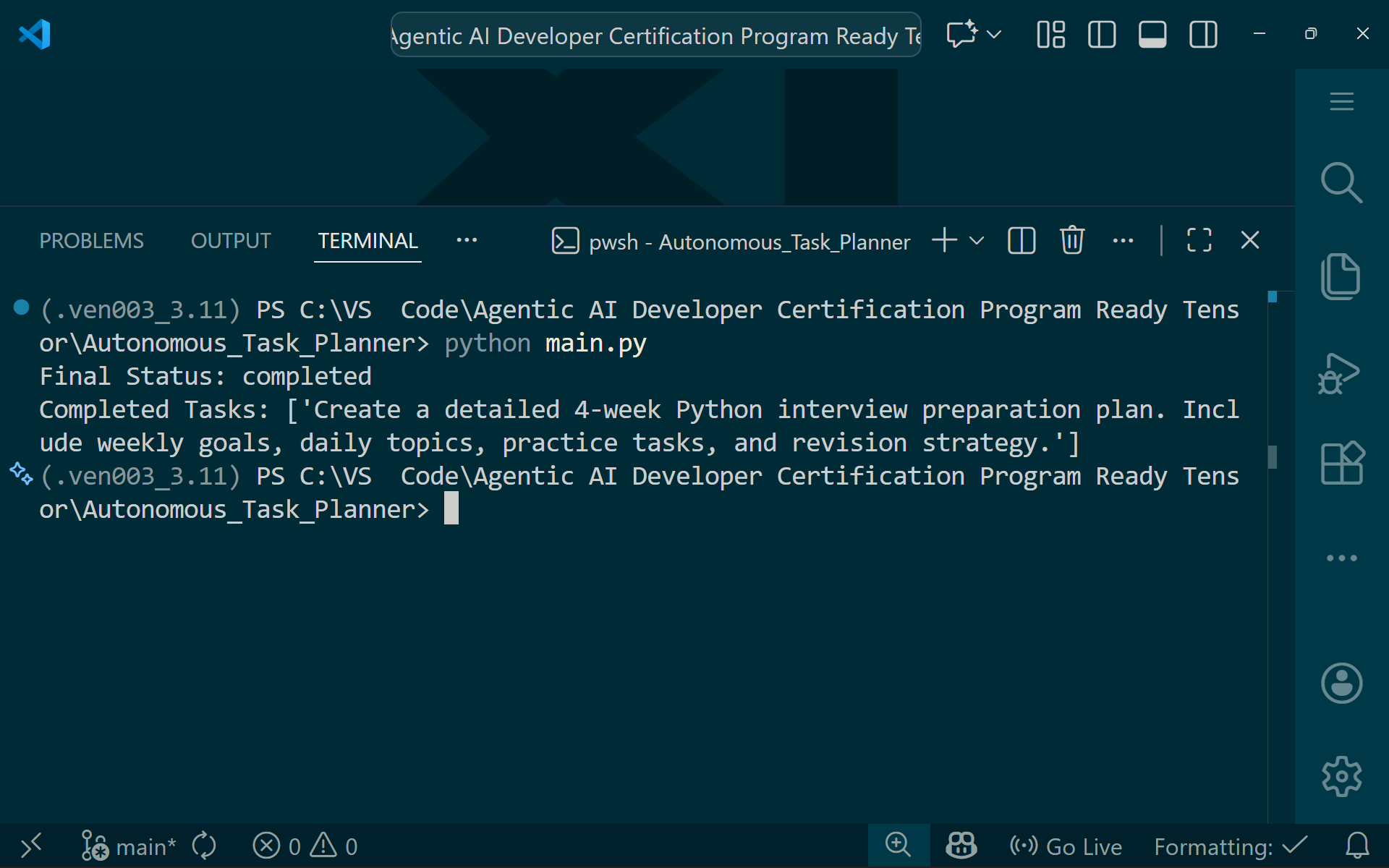Launch a new terminal with plus icon

(x=943, y=240)
